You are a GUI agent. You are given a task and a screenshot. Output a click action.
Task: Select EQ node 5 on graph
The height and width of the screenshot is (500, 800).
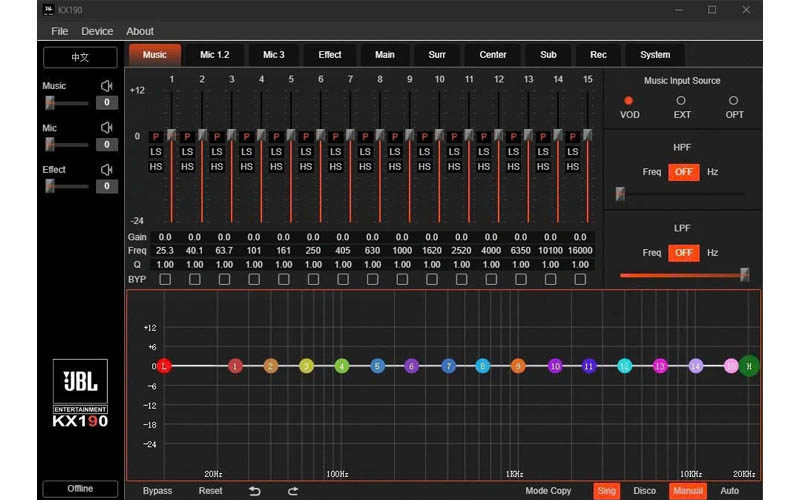pyautogui.click(x=377, y=366)
